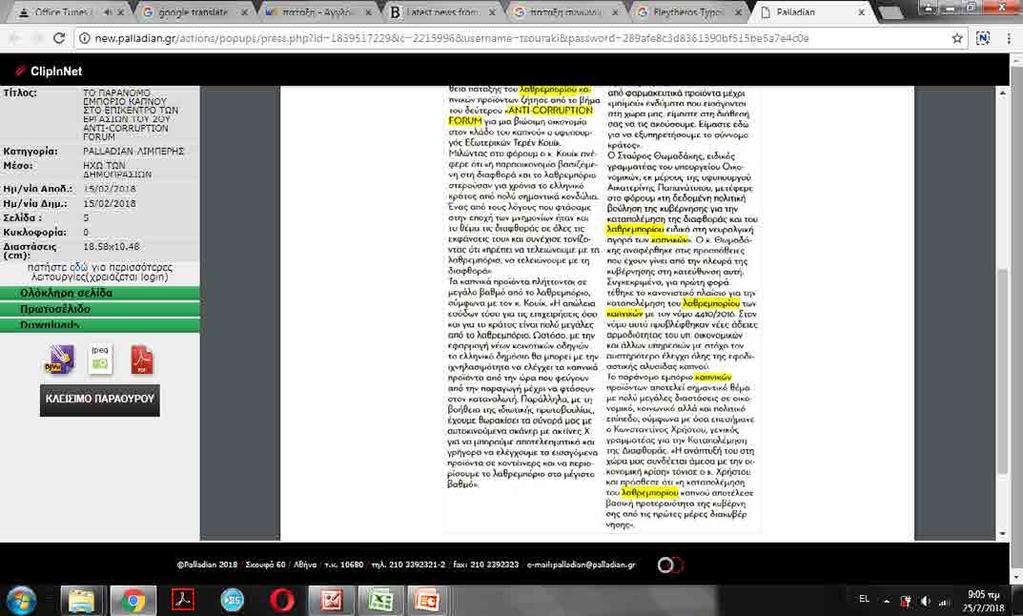Image resolution: width=1023 pixels, height=616 pixels.
Task: Open network status icon in tray
Action: click(943, 601)
